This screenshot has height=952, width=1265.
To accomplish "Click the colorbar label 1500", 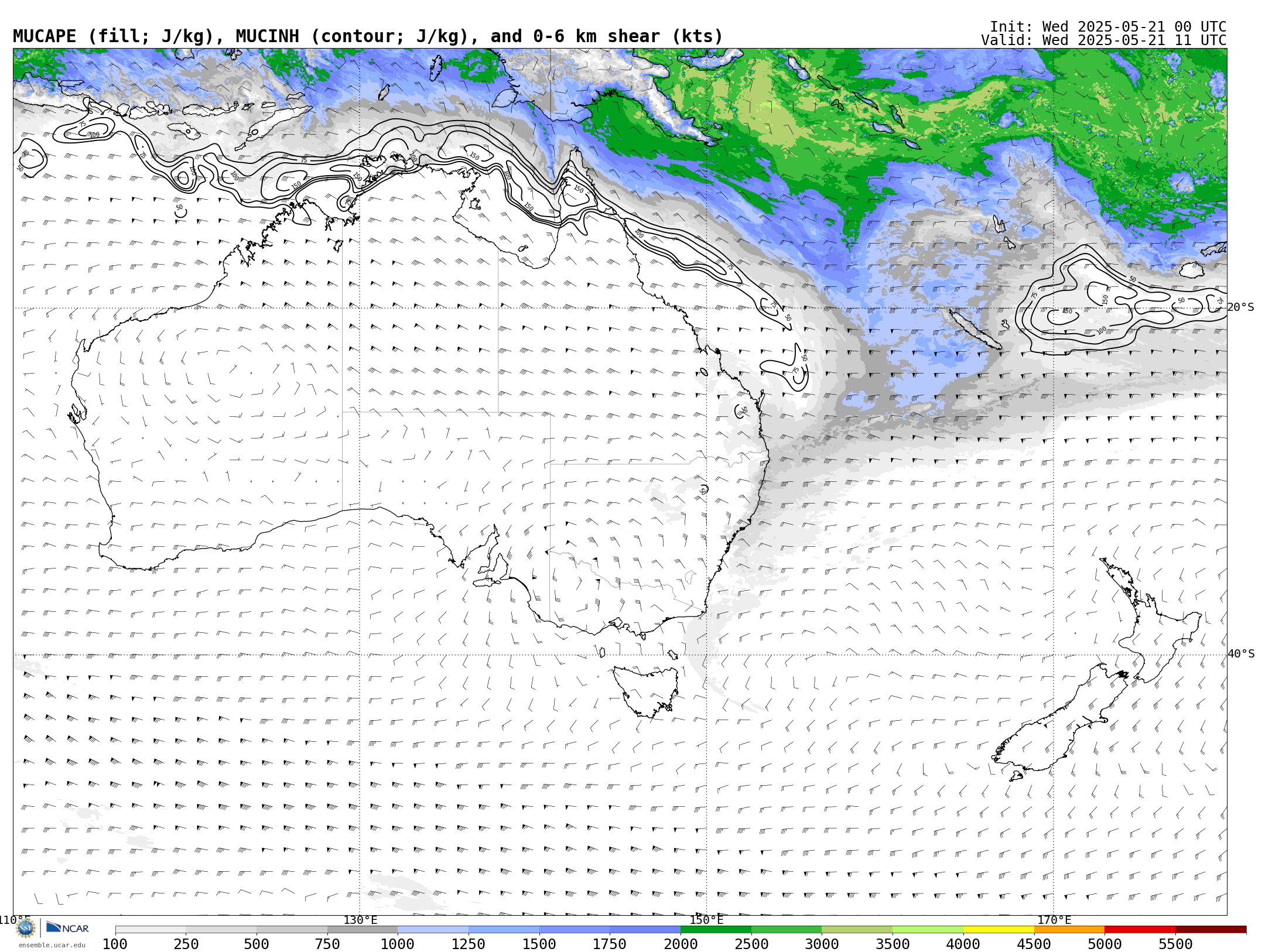I will [x=539, y=944].
